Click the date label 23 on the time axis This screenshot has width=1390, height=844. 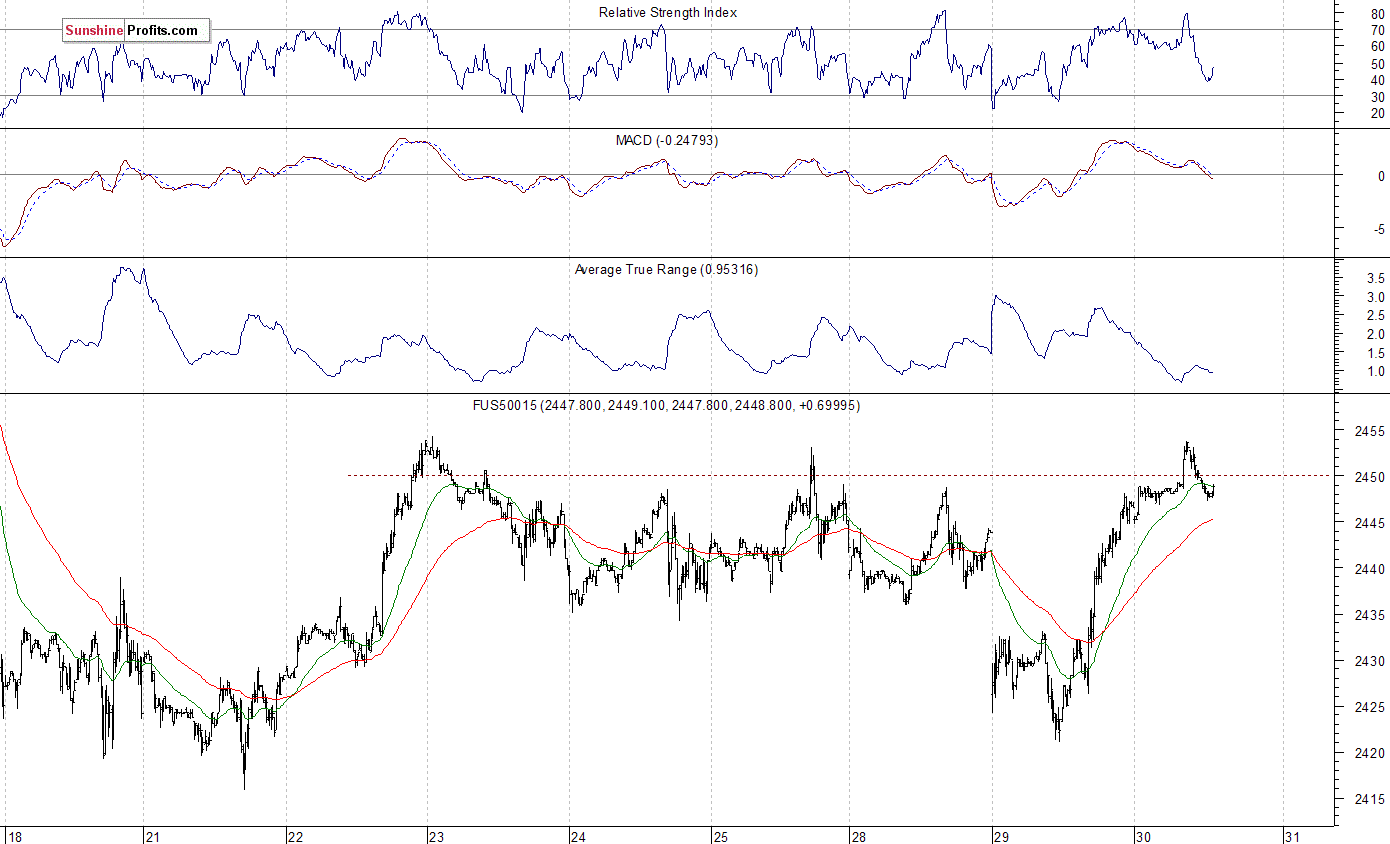tap(436, 835)
